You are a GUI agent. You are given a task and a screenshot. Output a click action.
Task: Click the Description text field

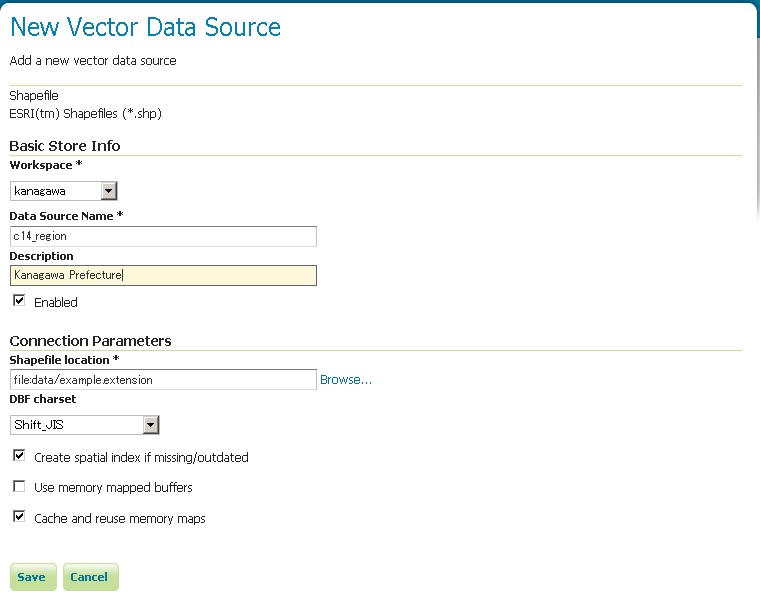(163, 276)
